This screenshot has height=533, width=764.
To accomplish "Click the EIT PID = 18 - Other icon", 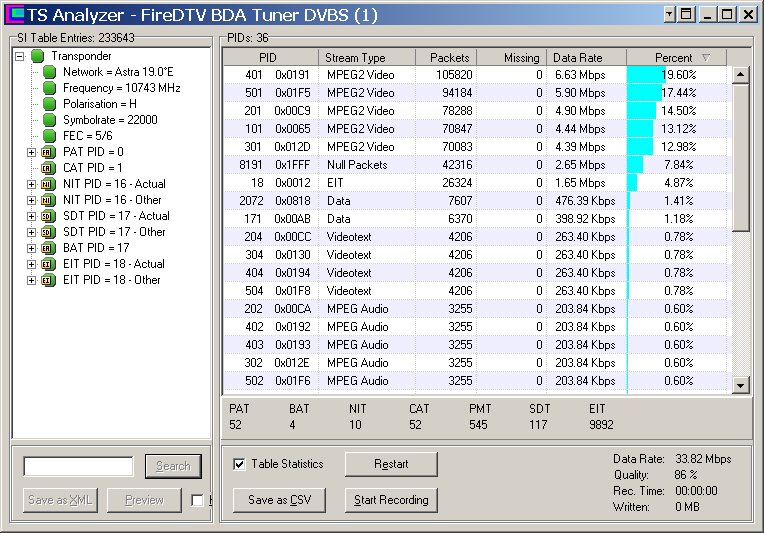I will click(47, 280).
